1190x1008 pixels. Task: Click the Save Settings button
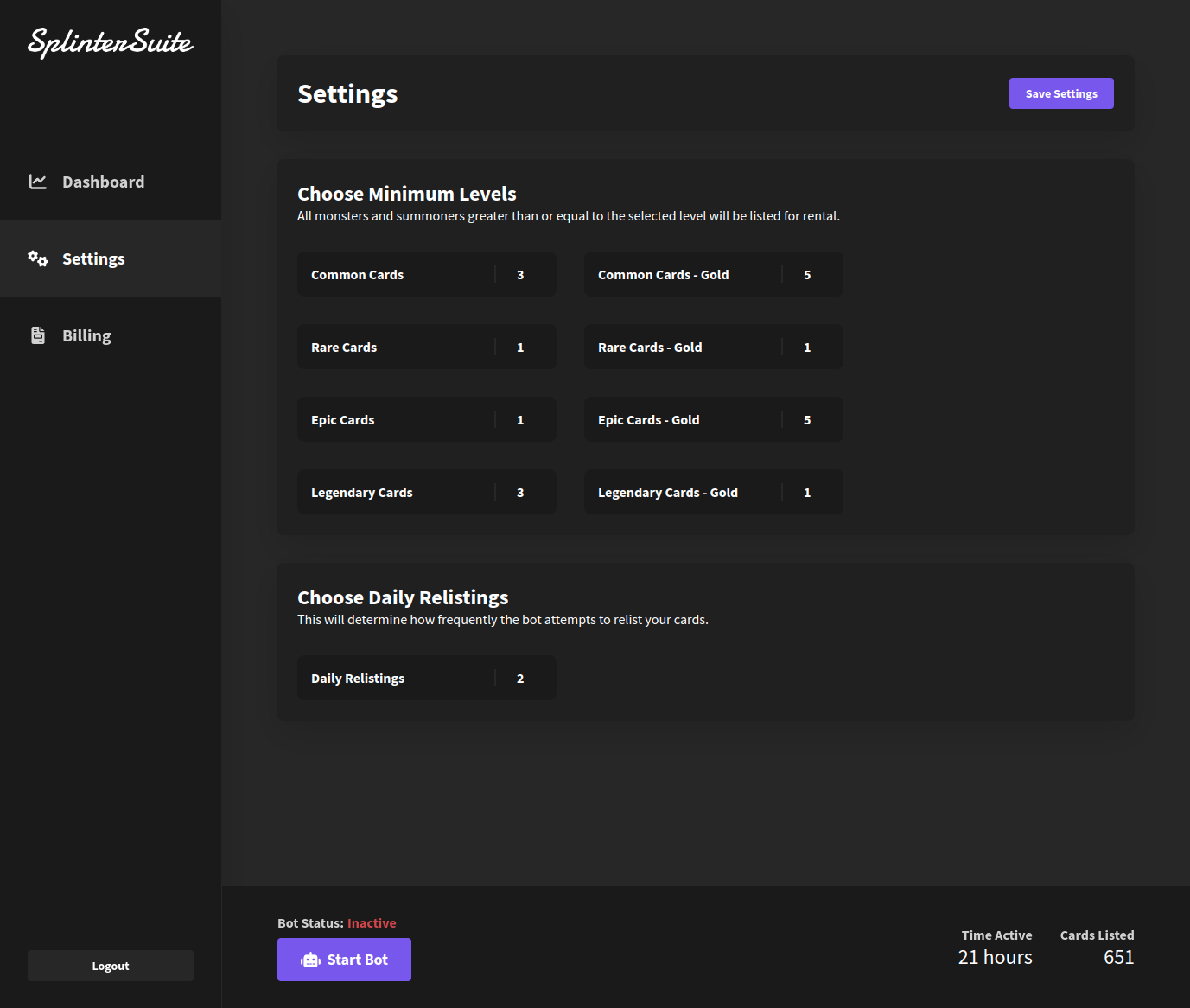click(1061, 94)
